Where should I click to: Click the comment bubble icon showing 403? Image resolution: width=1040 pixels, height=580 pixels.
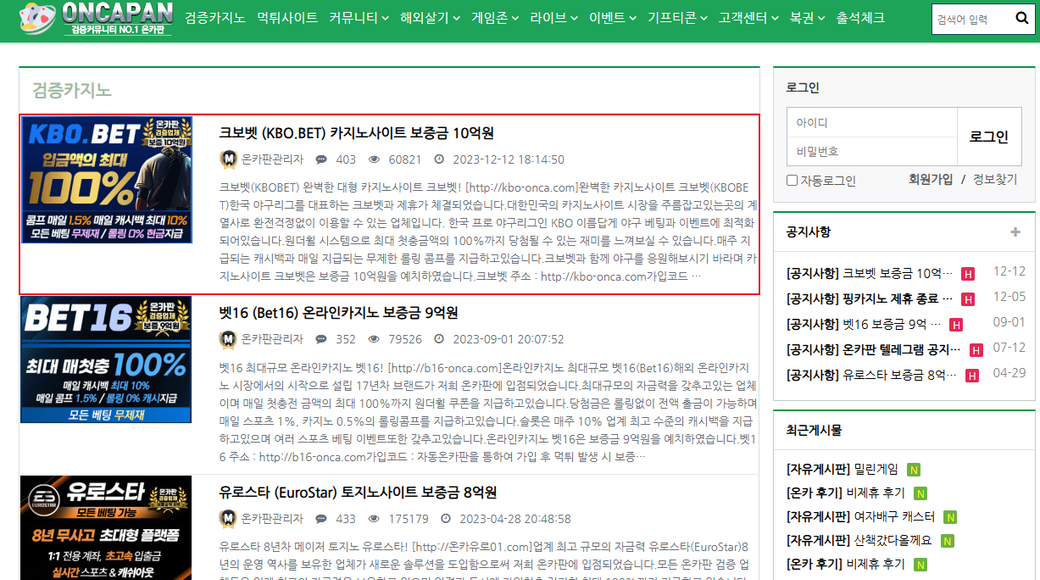pyautogui.click(x=321, y=159)
